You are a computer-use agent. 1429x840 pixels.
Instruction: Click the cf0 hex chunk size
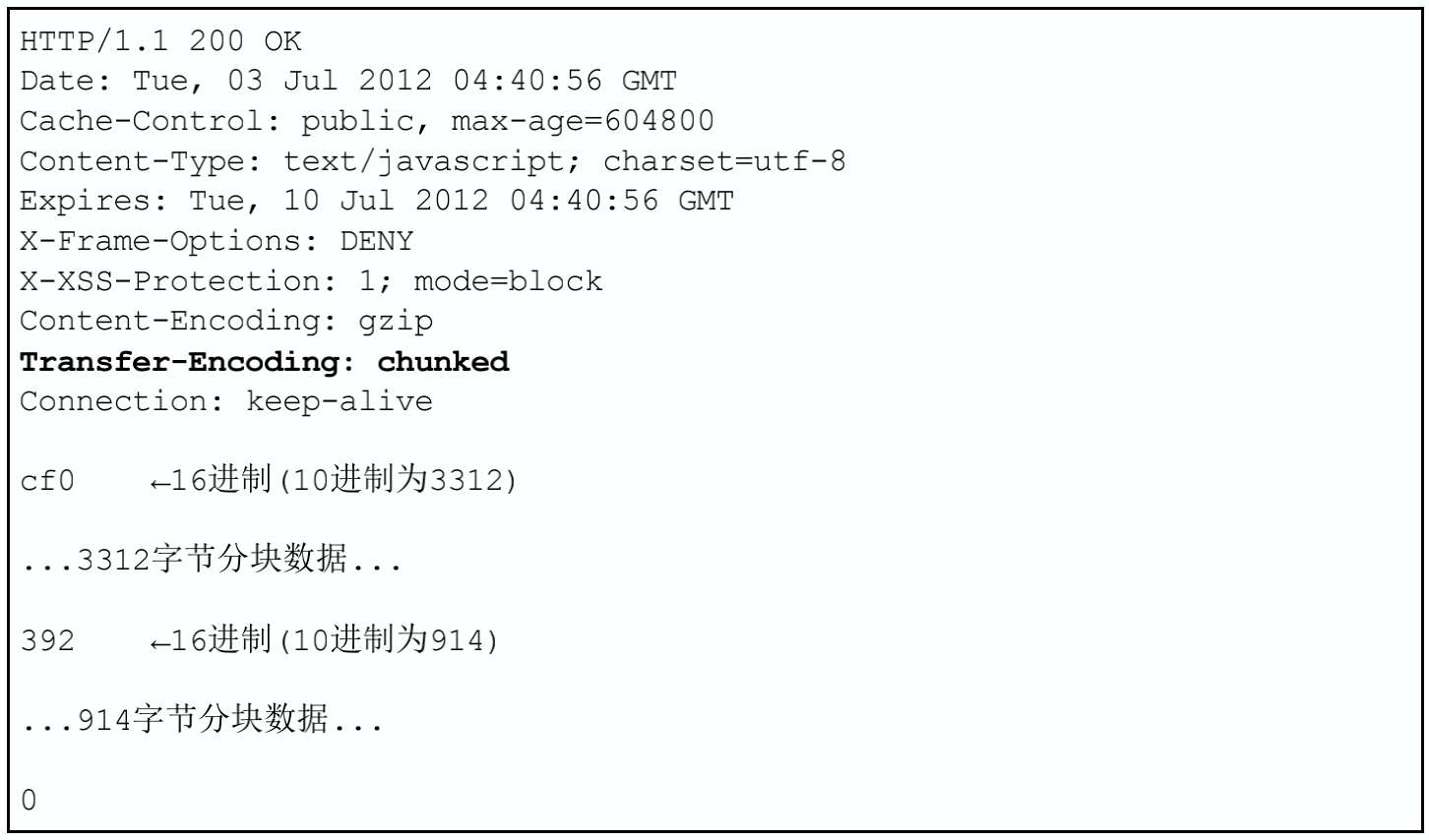click(47, 482)
